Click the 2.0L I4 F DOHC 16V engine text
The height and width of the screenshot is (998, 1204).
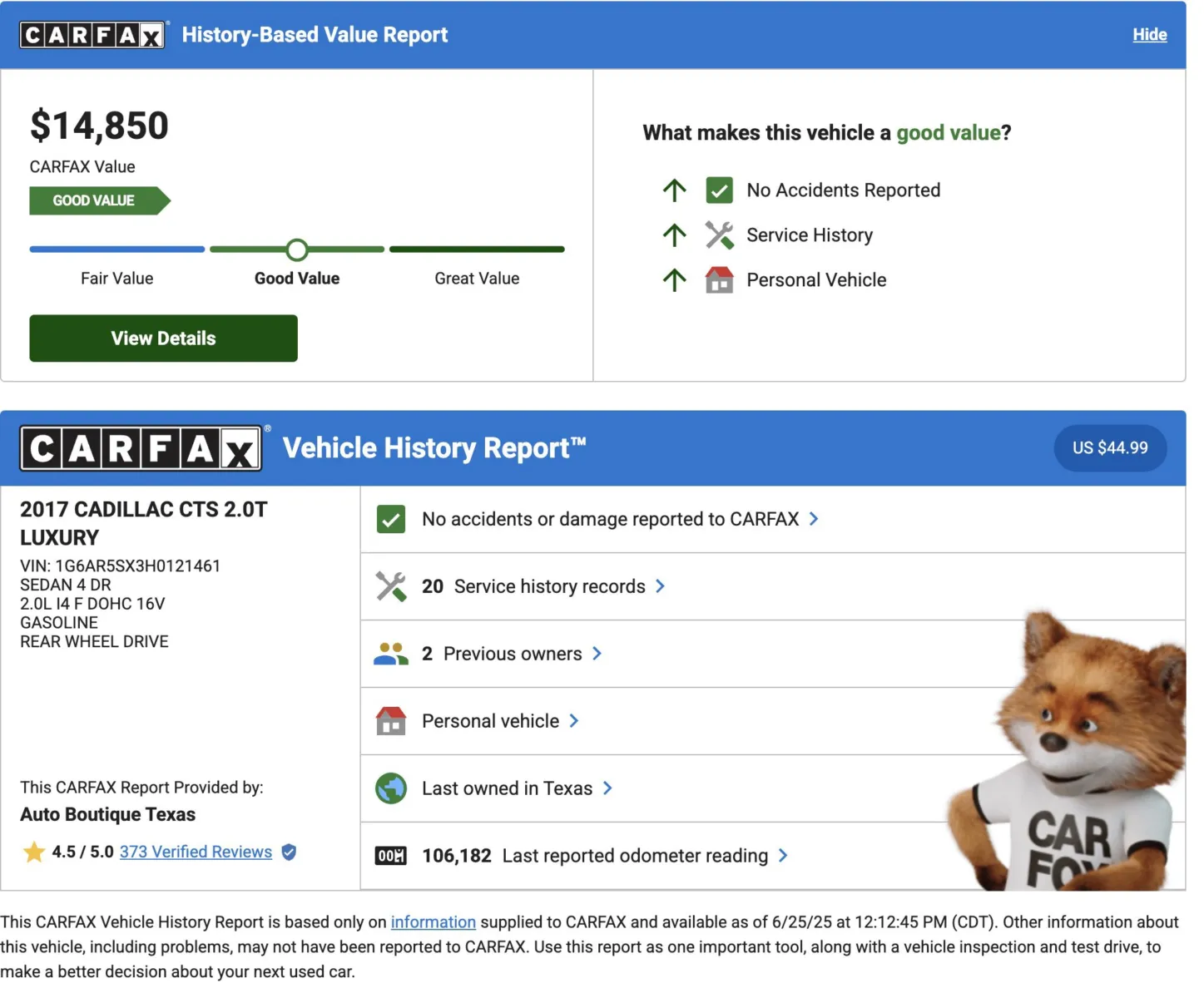click(92, 604)
